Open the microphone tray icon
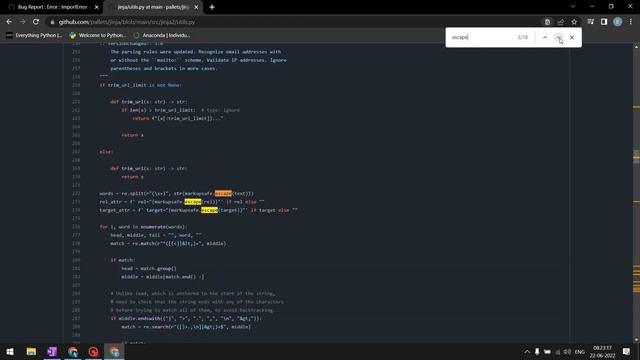The image size is (640, 360). (537, 352)
